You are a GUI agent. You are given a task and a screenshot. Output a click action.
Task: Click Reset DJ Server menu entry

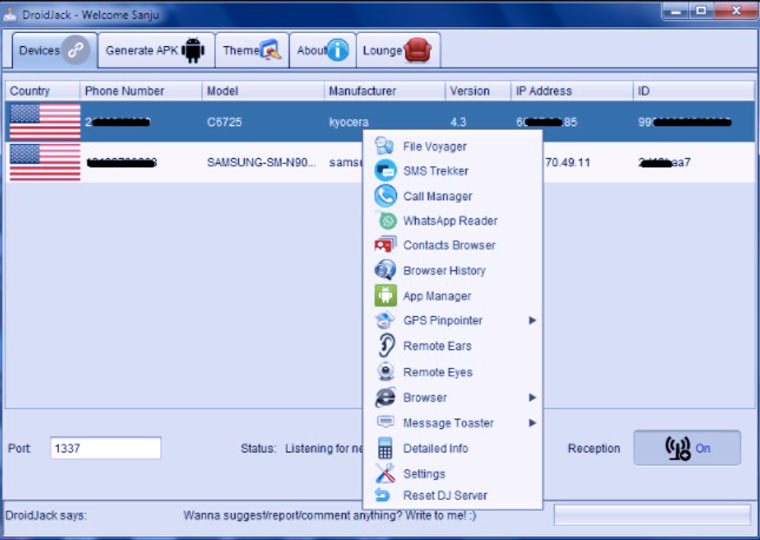pyautogui.click(x=445, y=496)
